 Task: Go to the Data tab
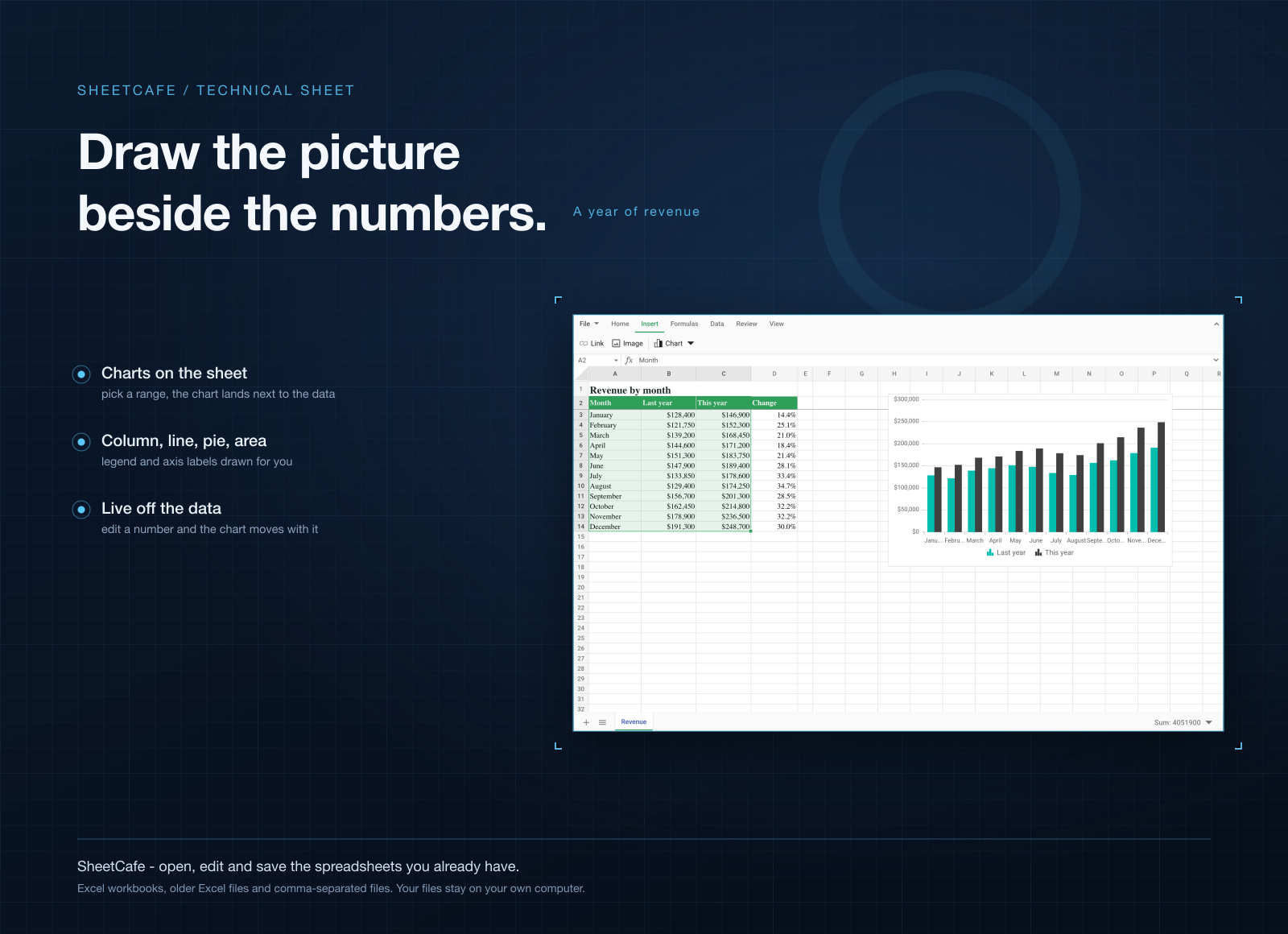tap(717, 324)
